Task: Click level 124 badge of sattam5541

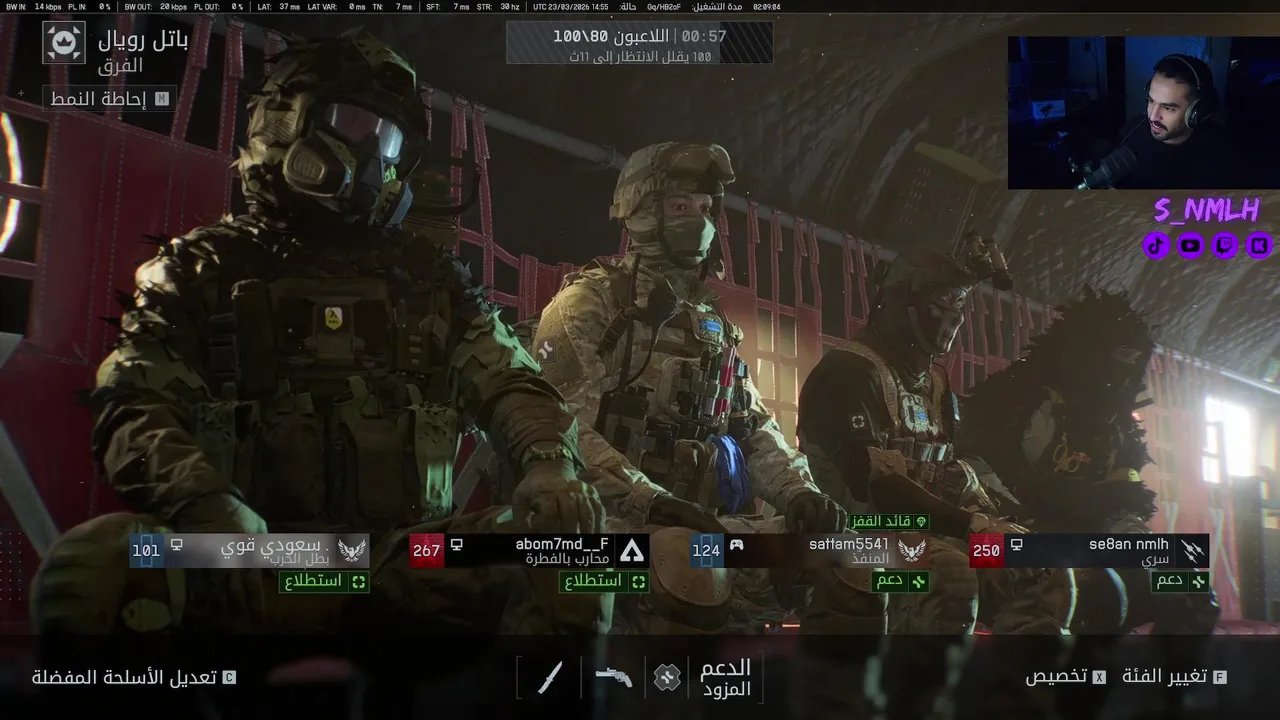Action: [706, 550]
